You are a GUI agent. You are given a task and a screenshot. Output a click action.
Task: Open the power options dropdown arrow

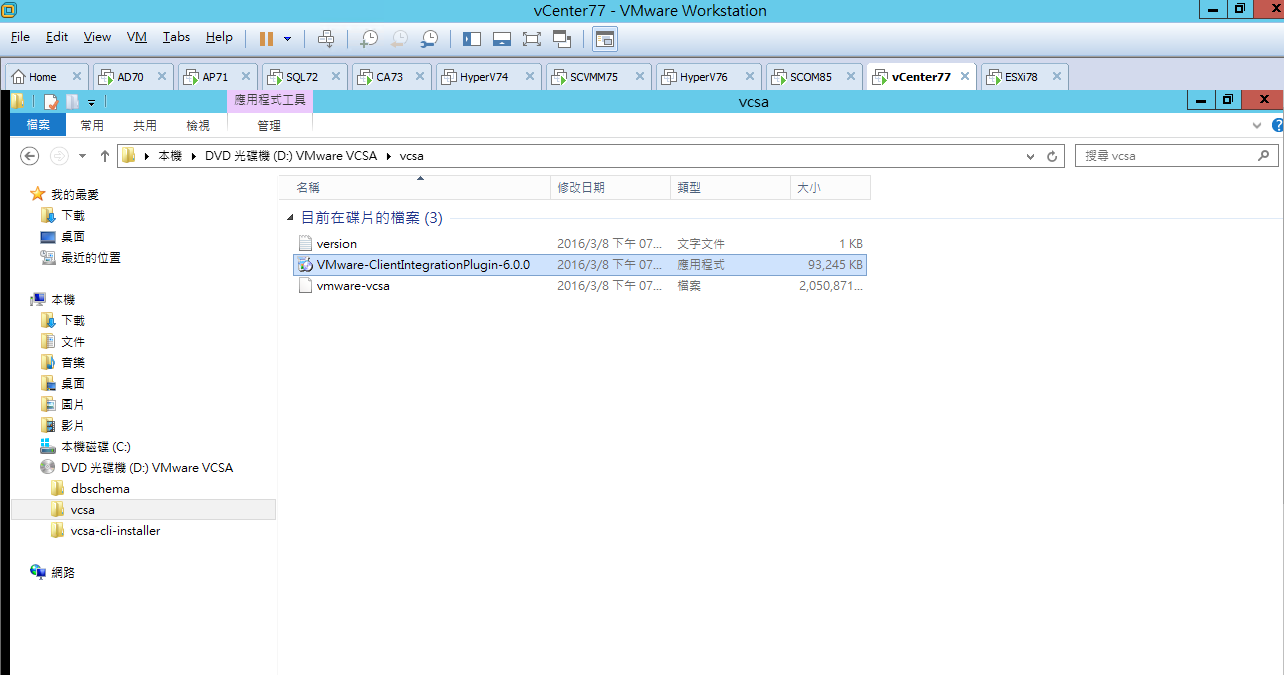288,39
